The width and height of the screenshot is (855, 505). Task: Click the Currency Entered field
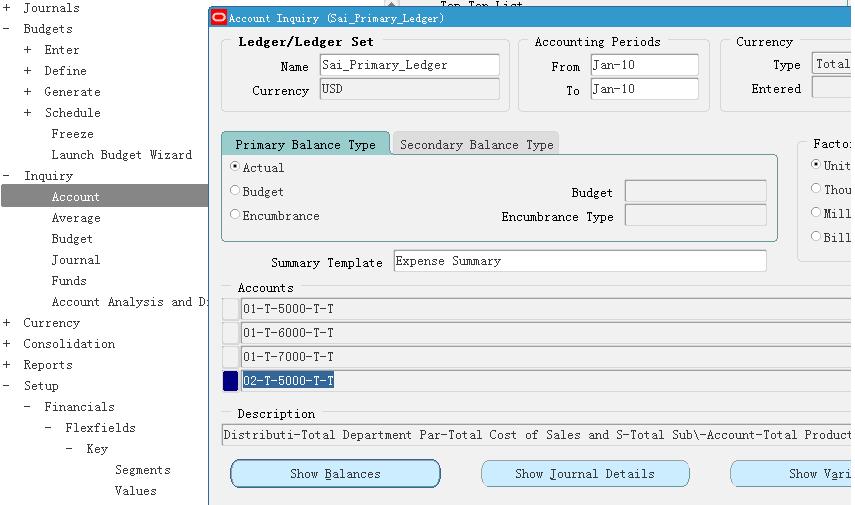832,87
